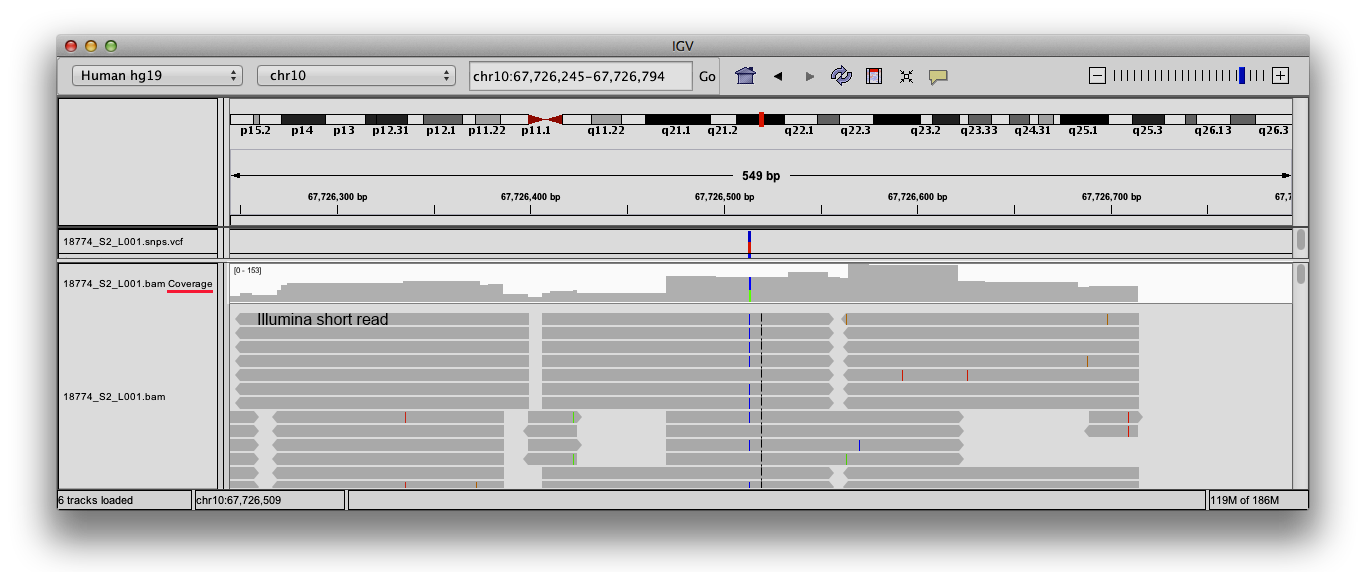Select the 18774_S2_L001.bam Coverage track label
1367x576 pixels.
pyautogui.click(x=137, y=283)
